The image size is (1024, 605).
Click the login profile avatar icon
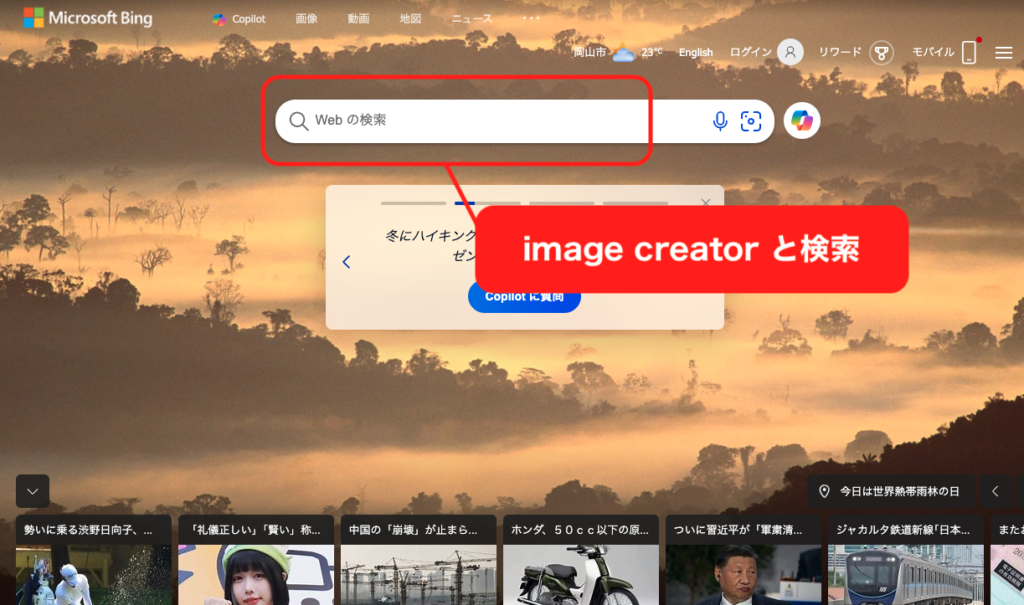(791, 52)
